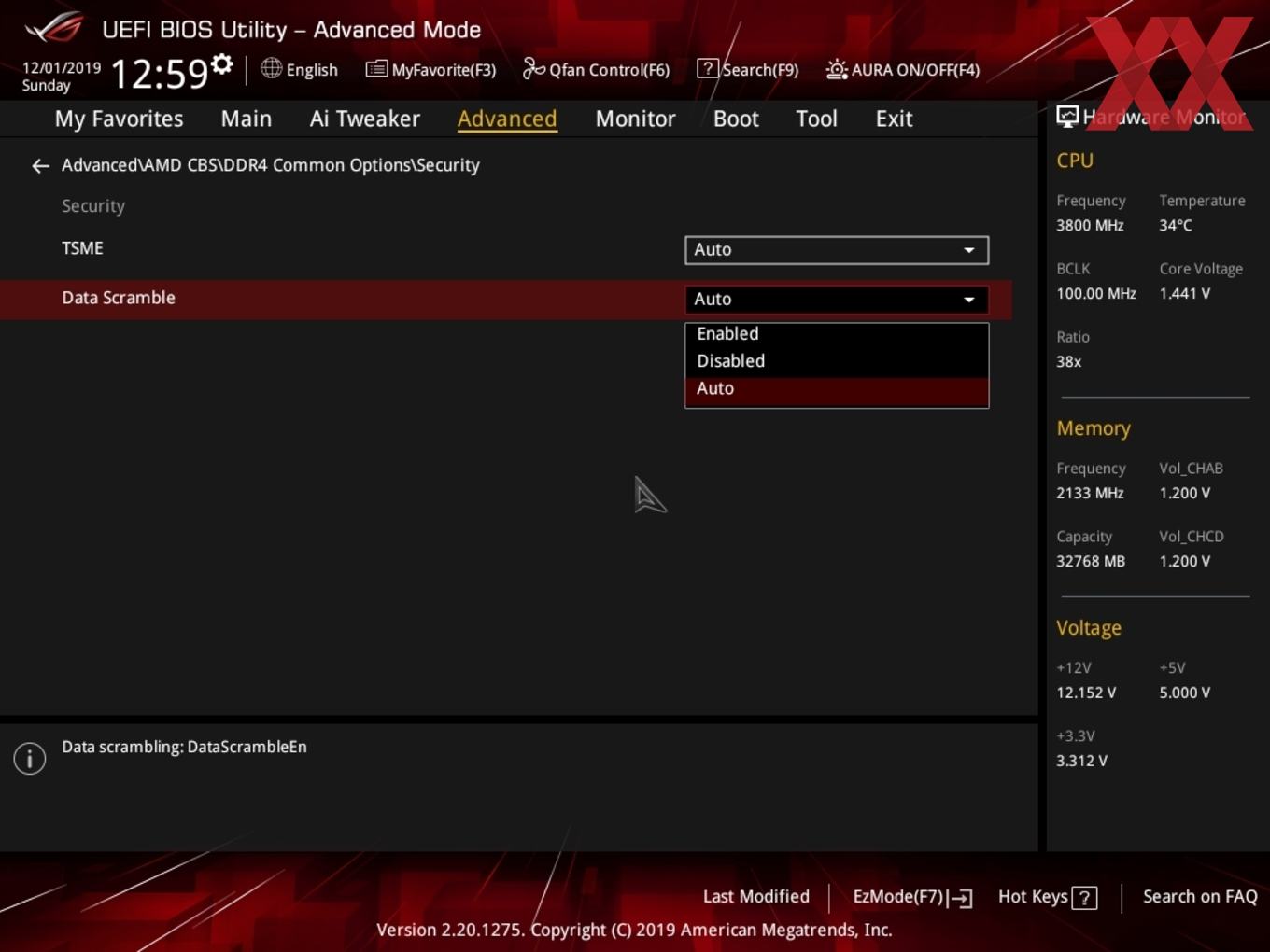Click the globe language icon
This screenshot has width=1270, height=952.
(x=271, y=68)
